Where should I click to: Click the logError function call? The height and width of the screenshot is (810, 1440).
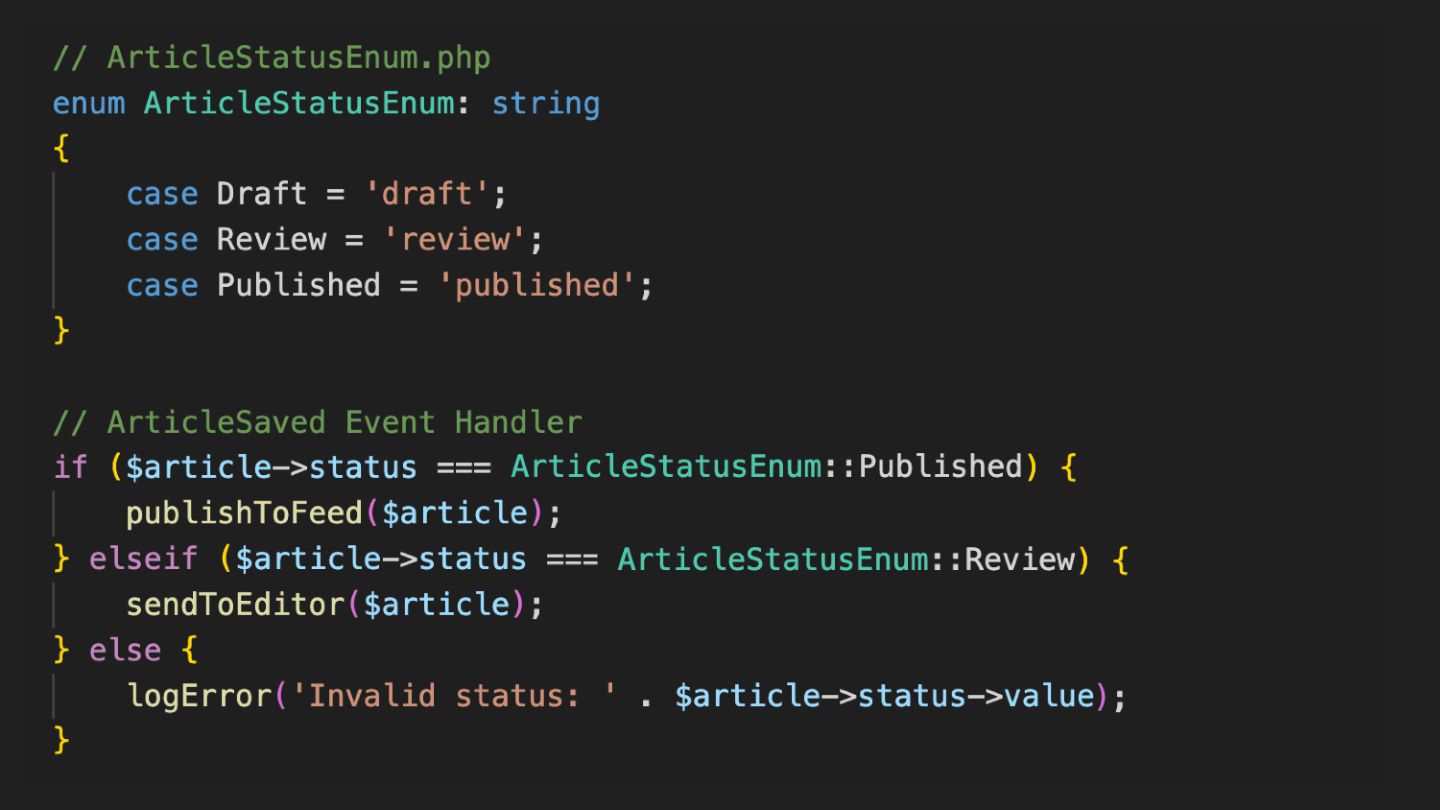pos(198,695)
